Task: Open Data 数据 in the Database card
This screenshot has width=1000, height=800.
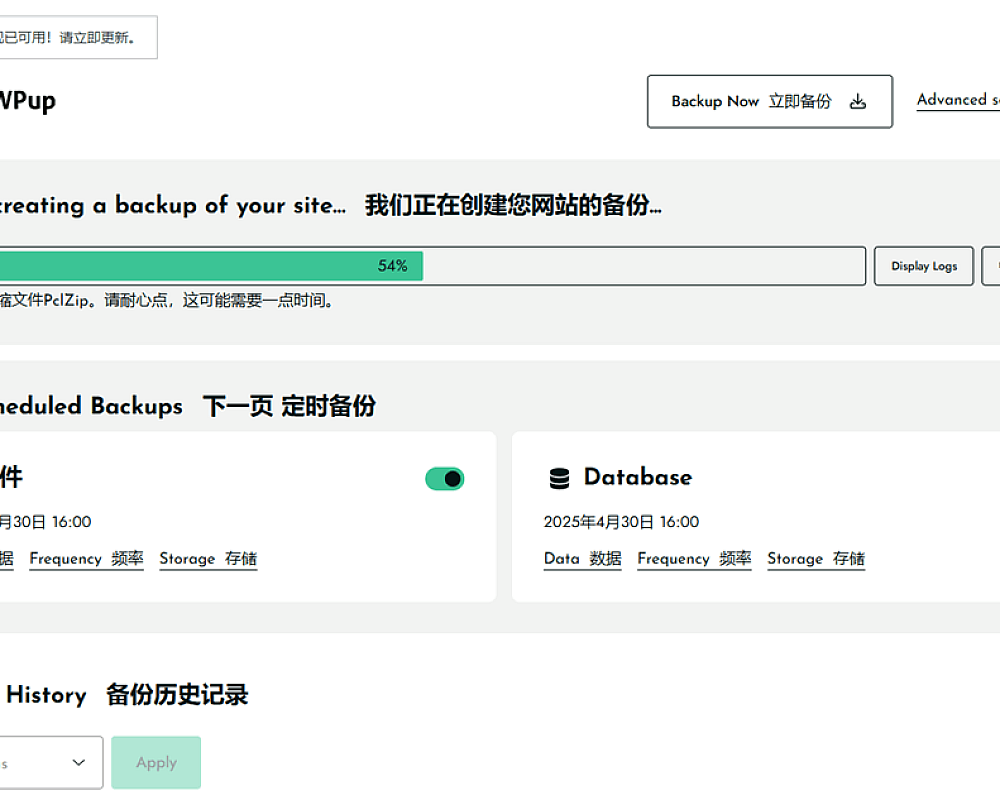Action: [582, 559]
